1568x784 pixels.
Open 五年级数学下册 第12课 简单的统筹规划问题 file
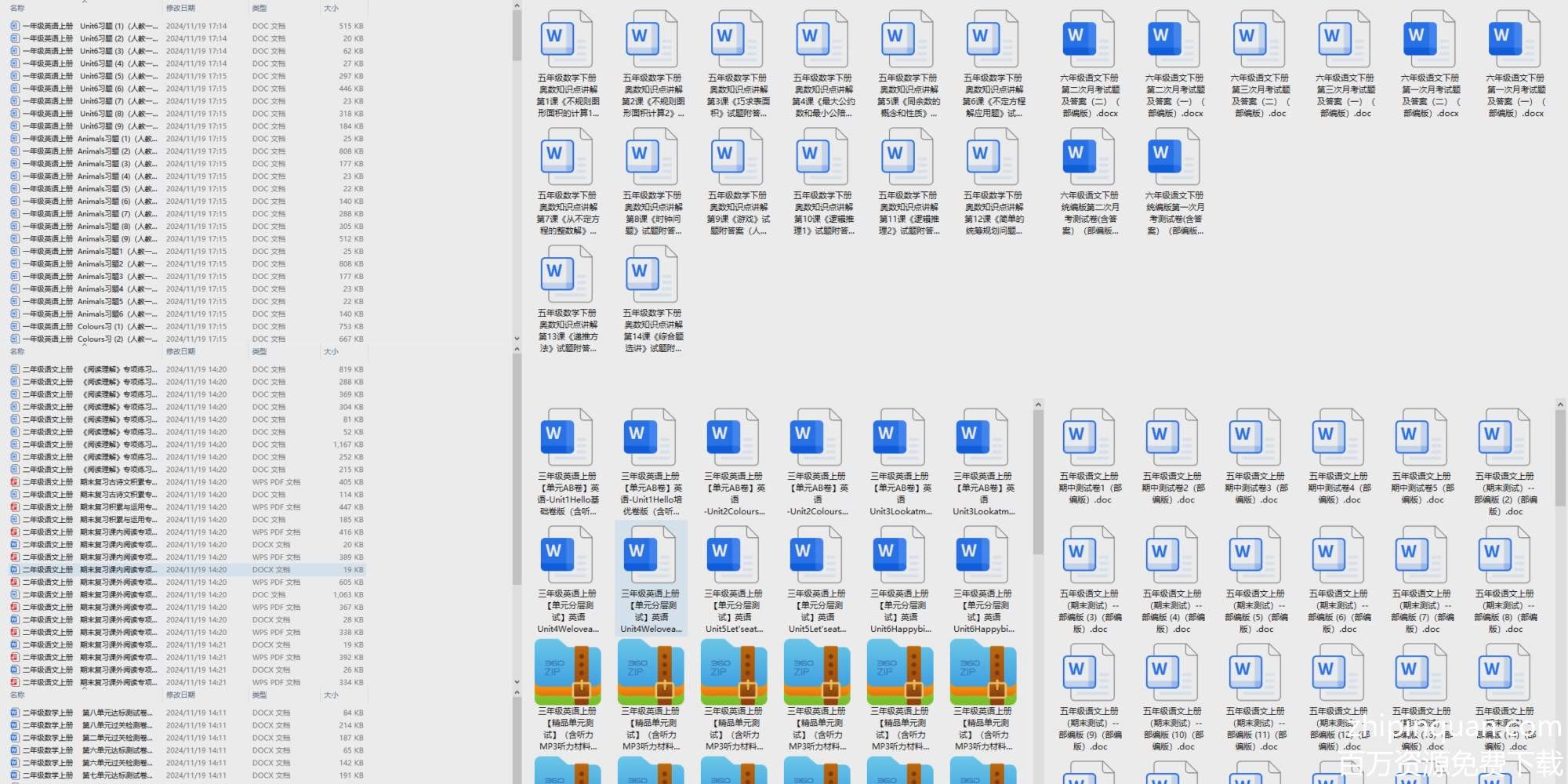[x=993, y=159]
